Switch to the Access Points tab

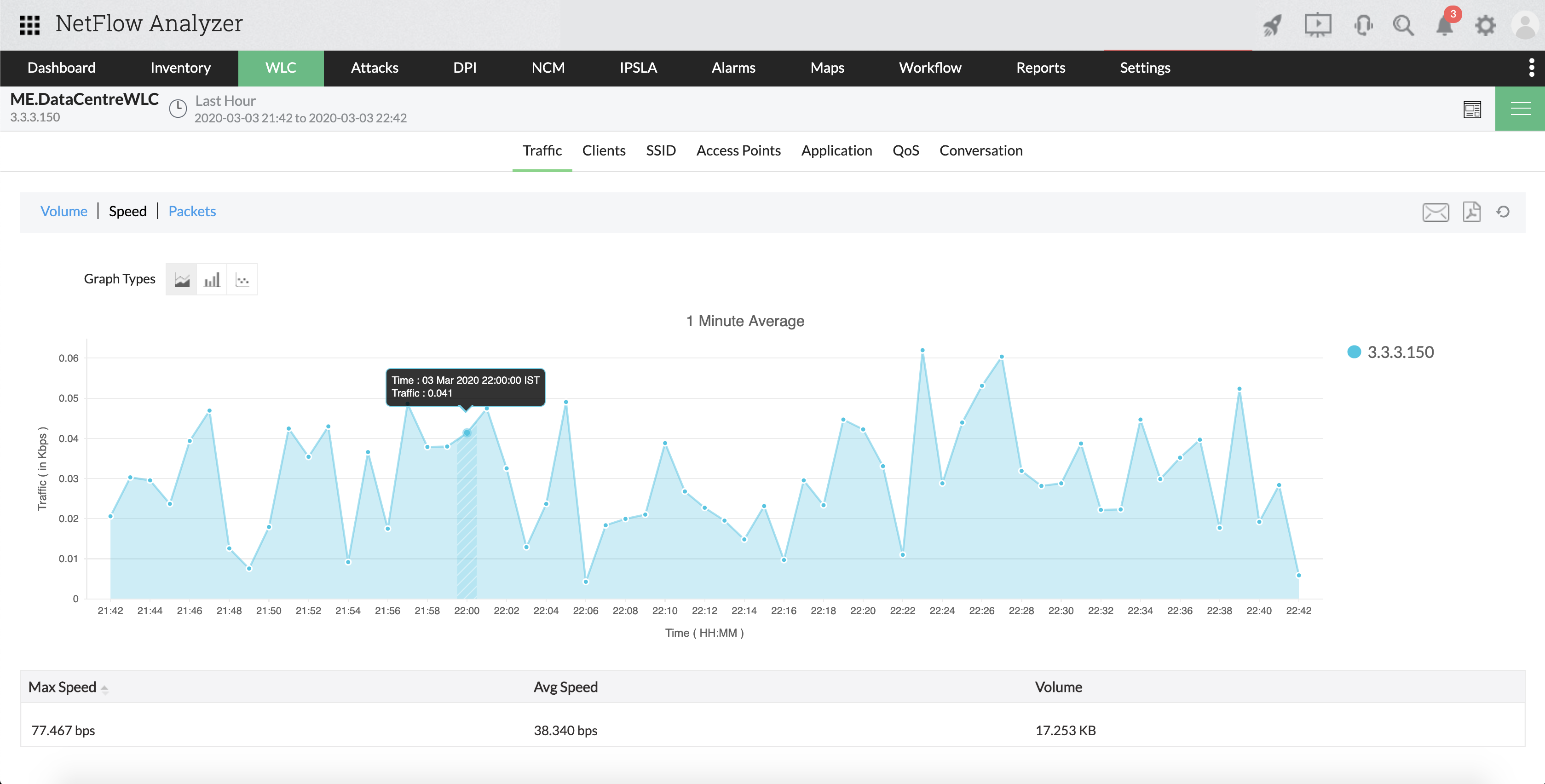[738, 150]
